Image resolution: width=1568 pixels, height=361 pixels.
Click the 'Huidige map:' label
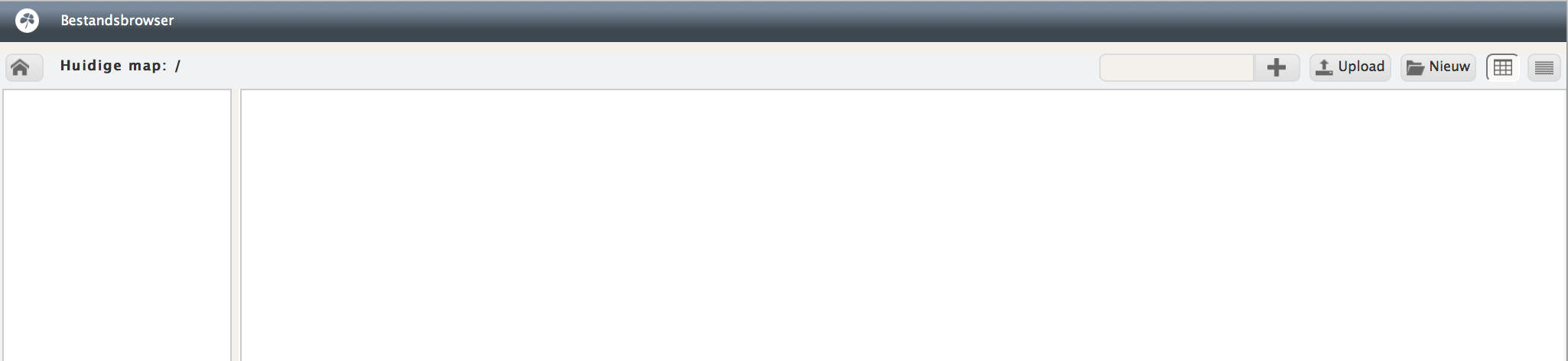113,66
